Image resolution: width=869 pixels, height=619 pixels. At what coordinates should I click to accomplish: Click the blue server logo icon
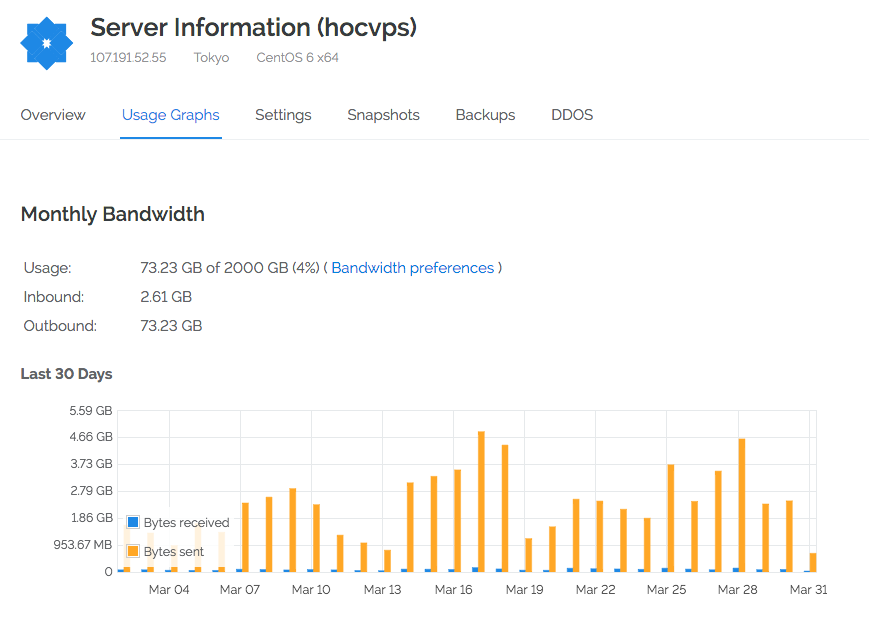[47, 43]
